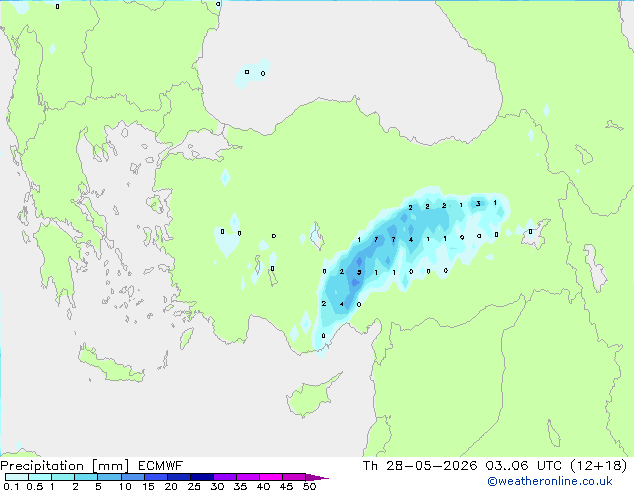The image size is (634, 490).
Task: Click the '45' legend scale label
Action: pyautogui.click(x=286, y=486)
